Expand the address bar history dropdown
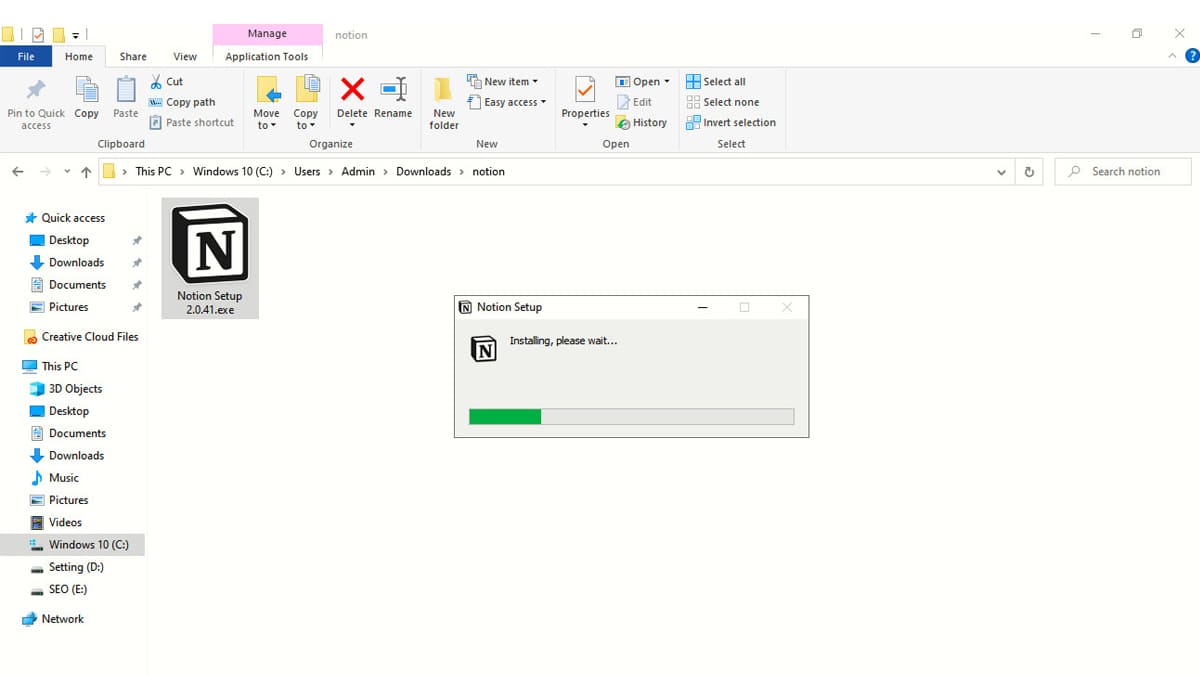 pos(1002,171)
